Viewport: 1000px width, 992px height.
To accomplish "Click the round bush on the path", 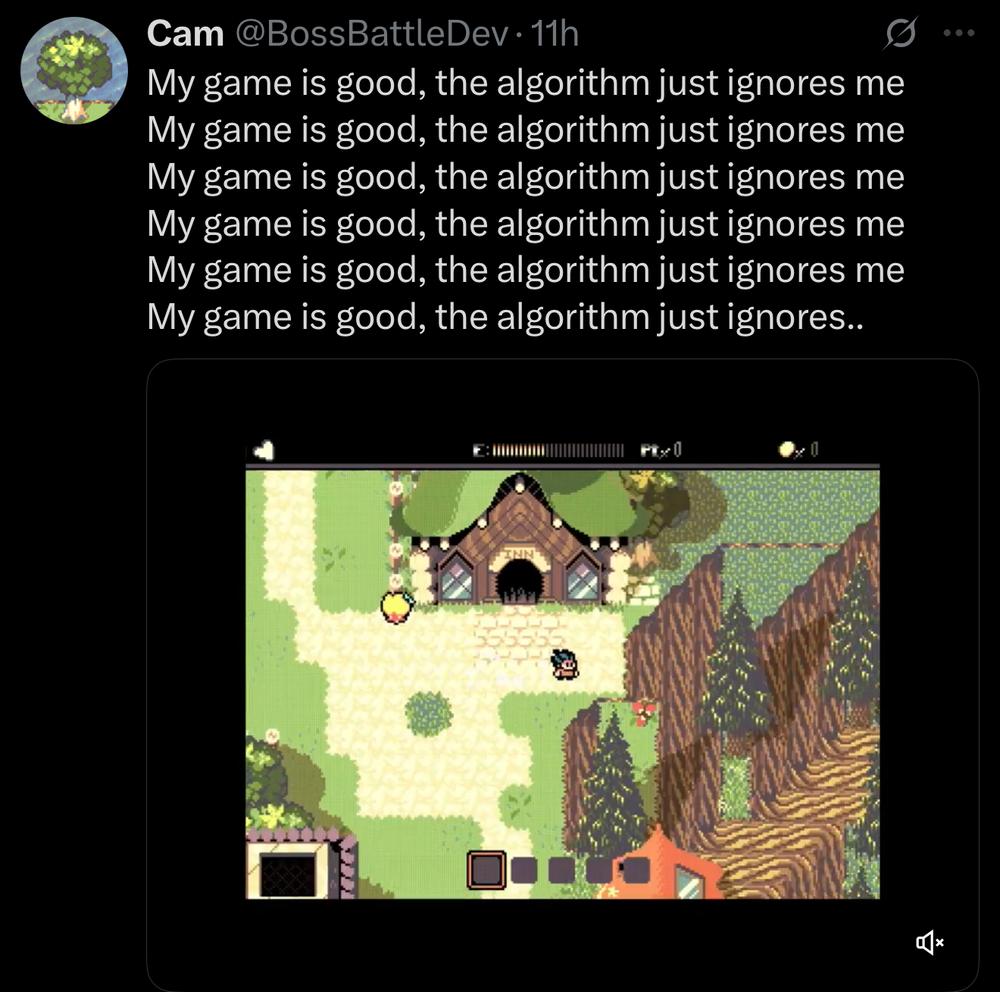I will [x=429, y=712].
